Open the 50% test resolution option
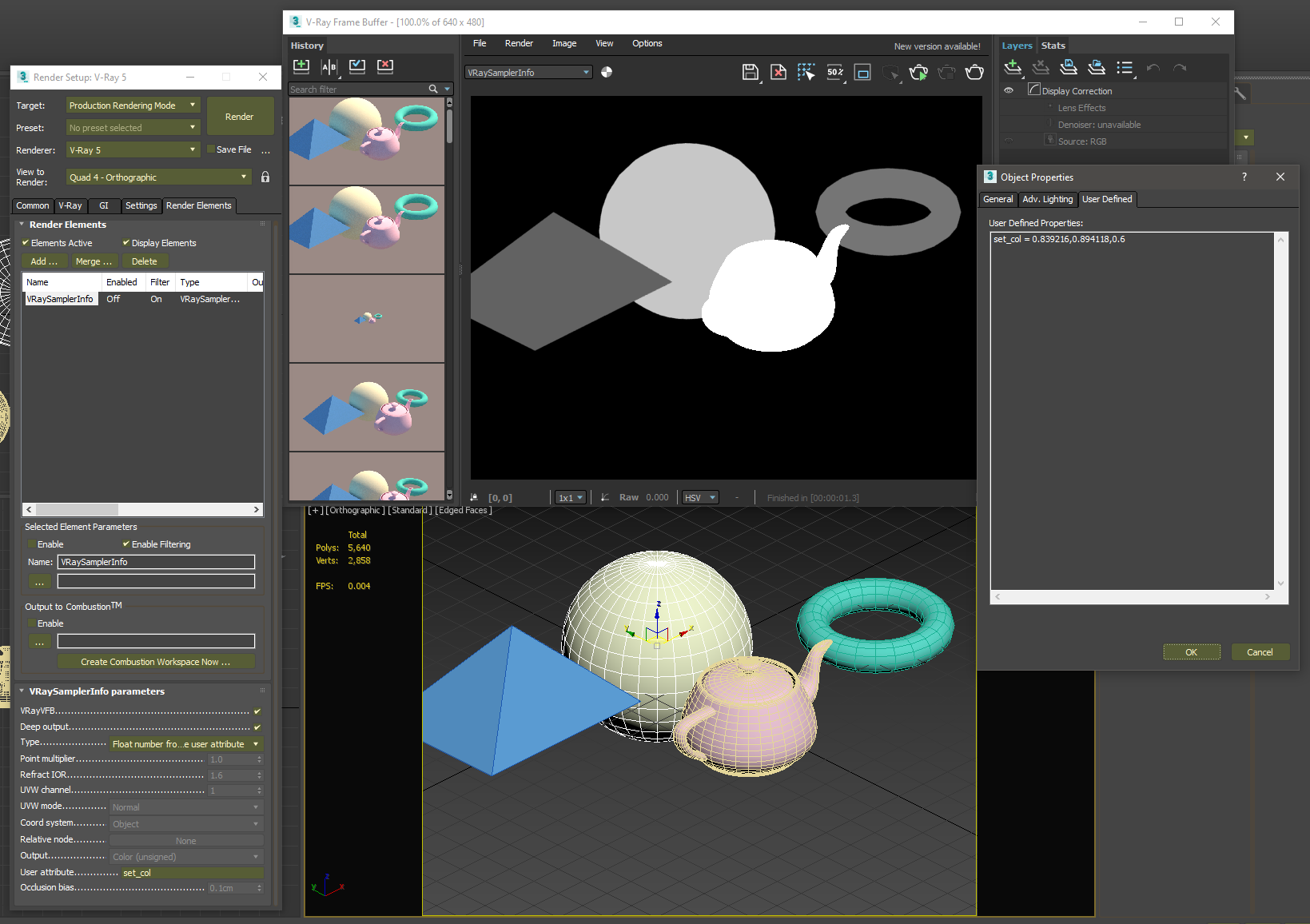The height and width of the screenshot is (924, 1310). (x=835, y=73)
